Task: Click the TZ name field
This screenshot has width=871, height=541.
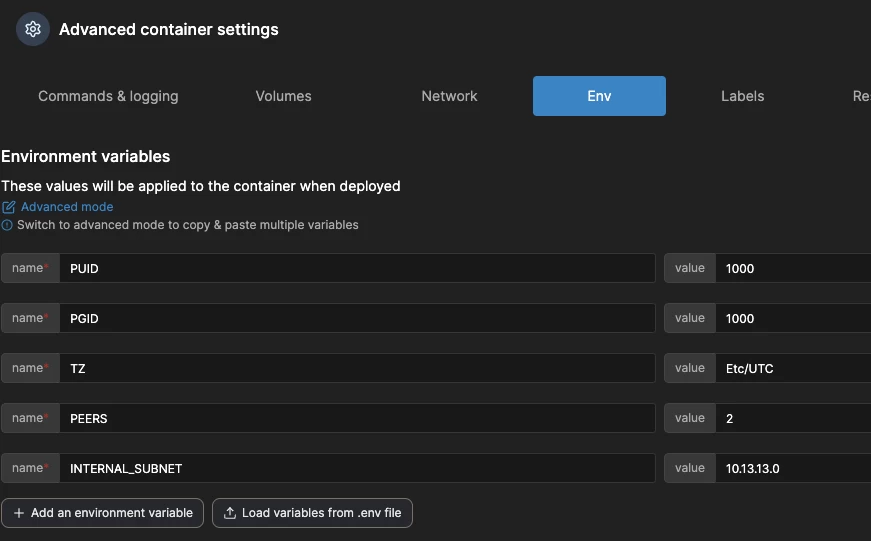Action: pos(357,368)
